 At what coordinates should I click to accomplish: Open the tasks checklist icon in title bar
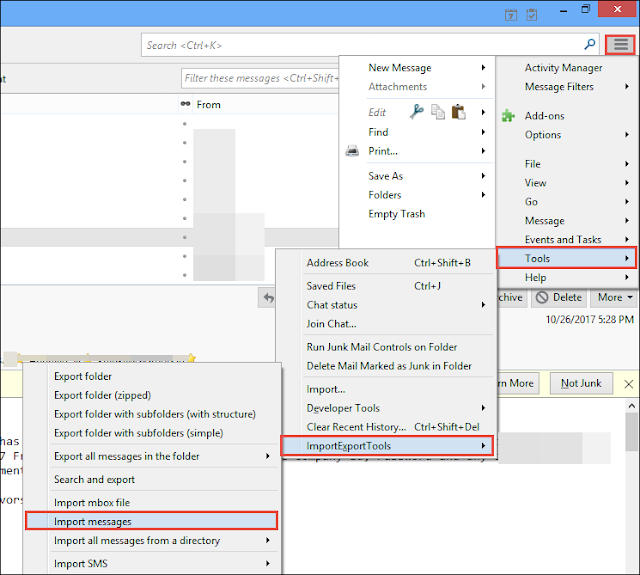531,15
